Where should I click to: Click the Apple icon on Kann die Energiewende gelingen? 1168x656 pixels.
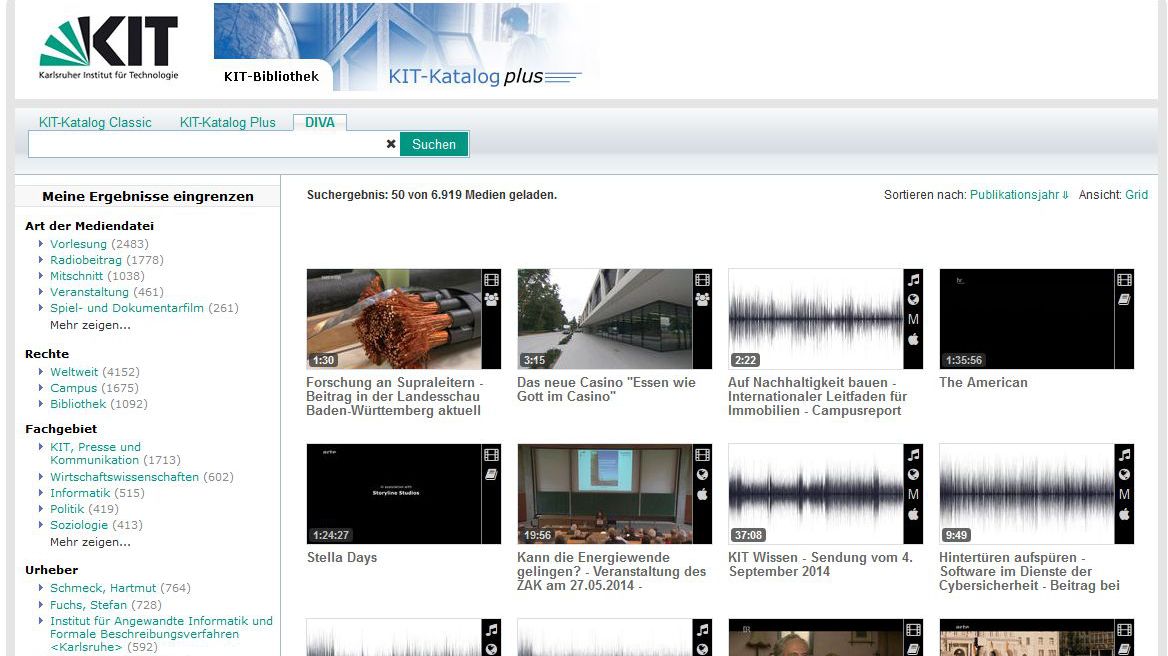click(x=702, y=494)
